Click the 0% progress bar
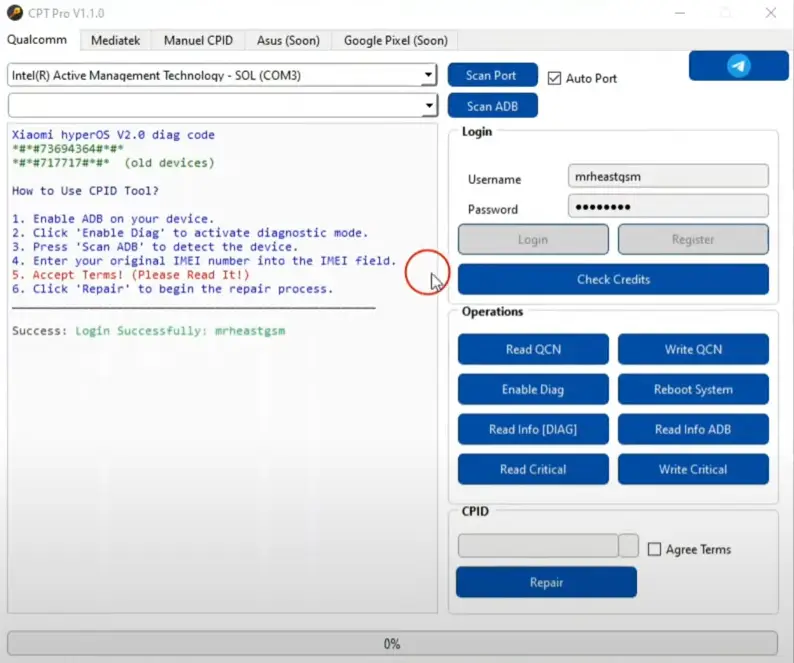This screenshot has width=794, height=663. pos(392,643)
